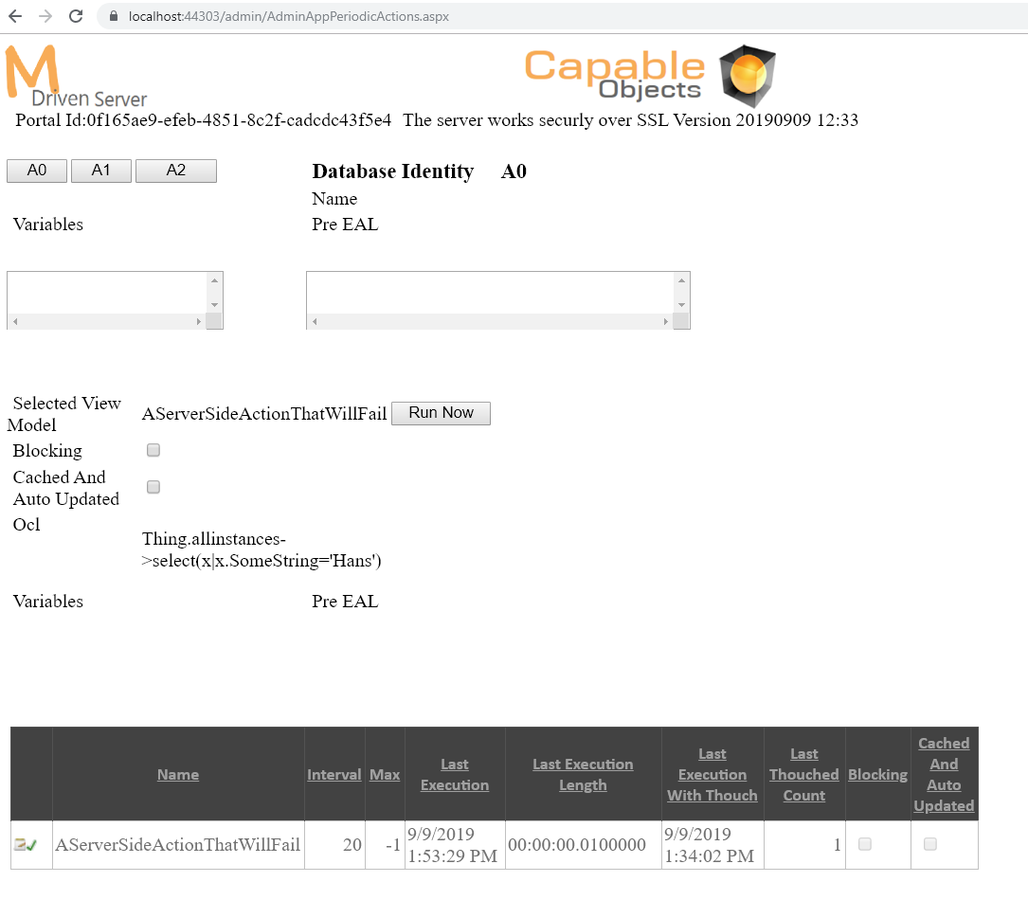View site security lock icon
Image resolution: width=1028 pixels, height=900 pixels.
point(113,16)
